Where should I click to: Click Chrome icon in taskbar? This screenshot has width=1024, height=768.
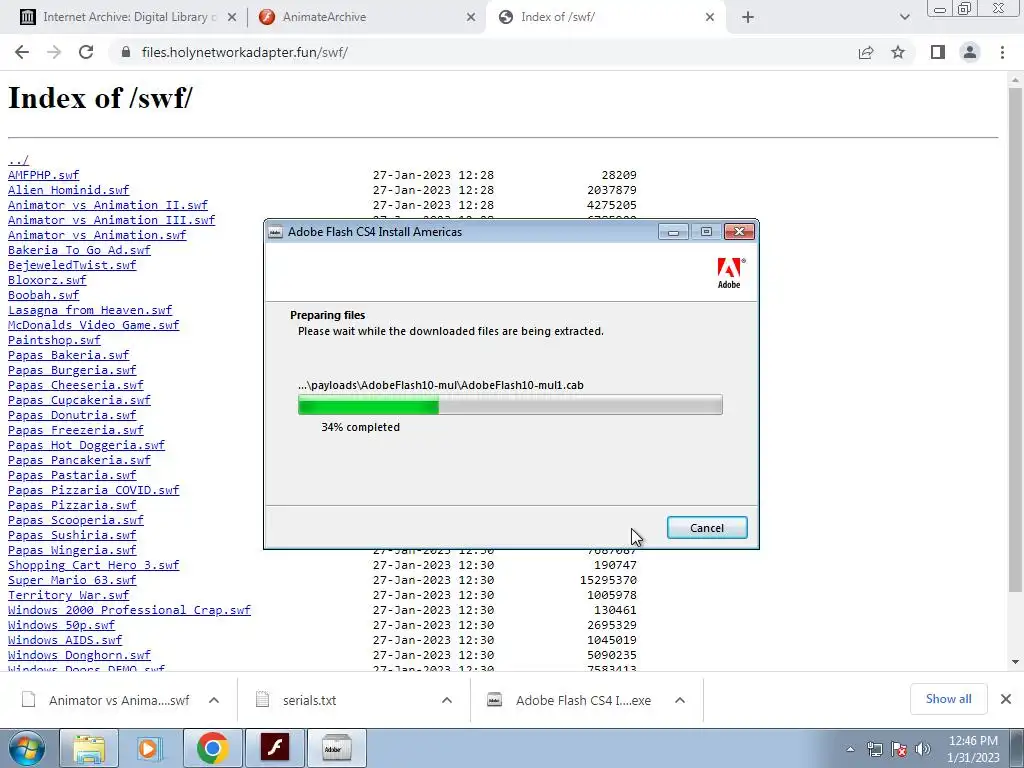pyautogui.click(x=212, y=748)
